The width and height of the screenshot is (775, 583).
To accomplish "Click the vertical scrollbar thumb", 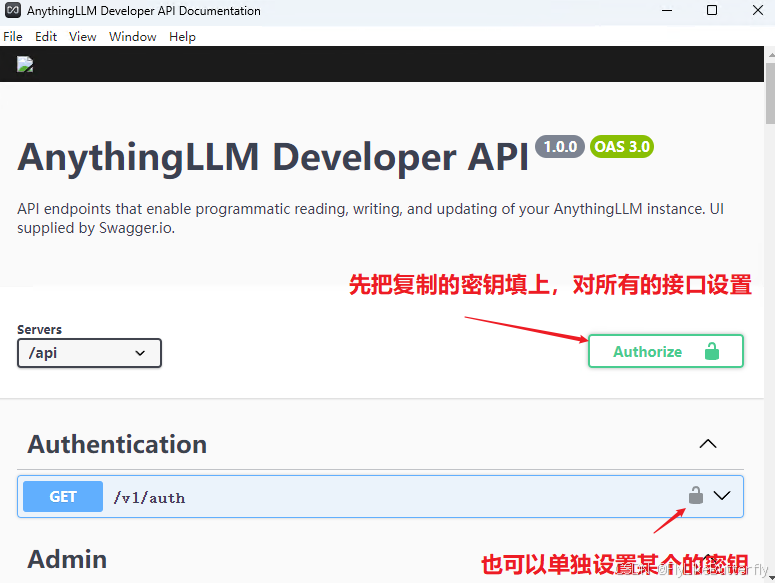I will pyautogui.click(x=770, y=93).
